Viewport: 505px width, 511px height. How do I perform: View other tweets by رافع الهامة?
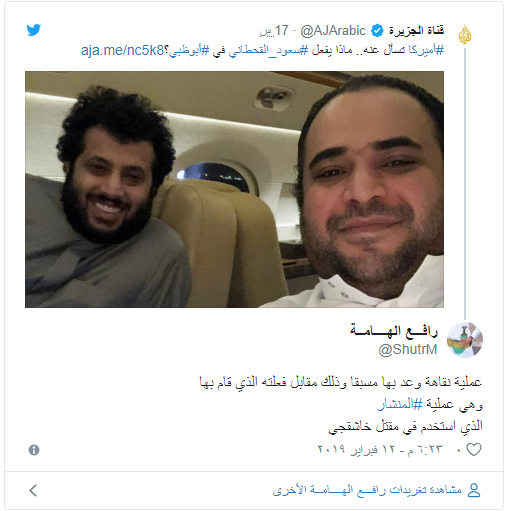[x=367, y=490]
